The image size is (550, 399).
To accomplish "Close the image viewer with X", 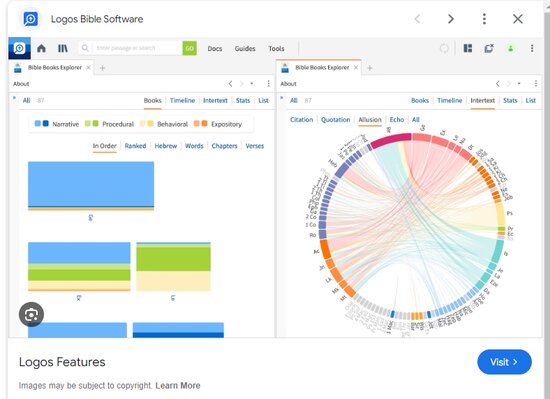I will click(518, 19).
